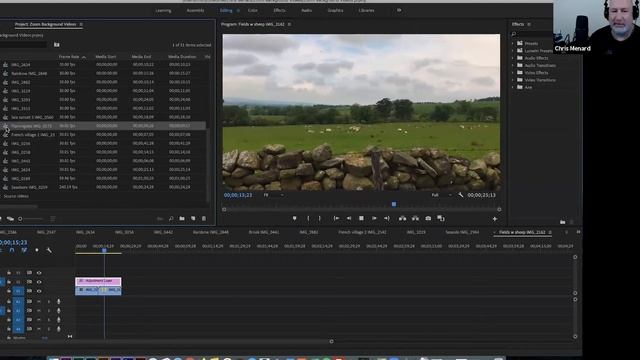Viewport: 640px width, 360px height.
Task: Click the Add Markers tool in timeline header
Action: pos(37,250)
